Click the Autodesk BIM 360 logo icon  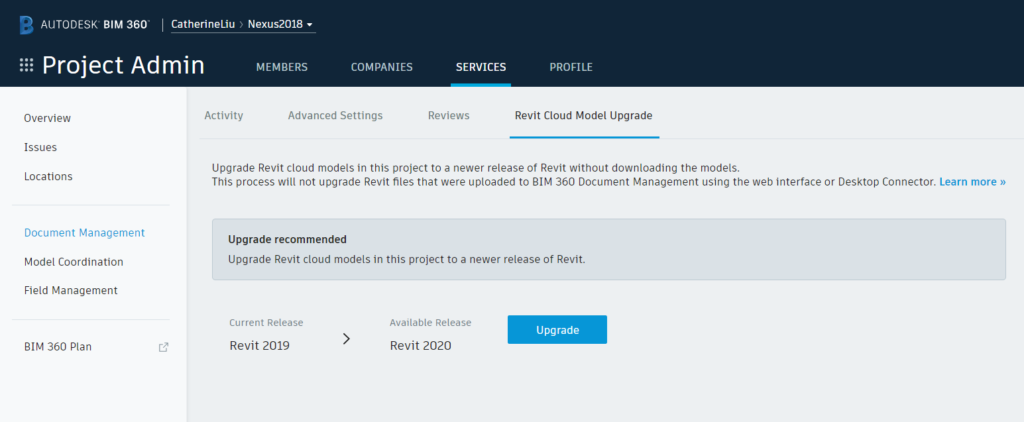[x=27, y=23]
